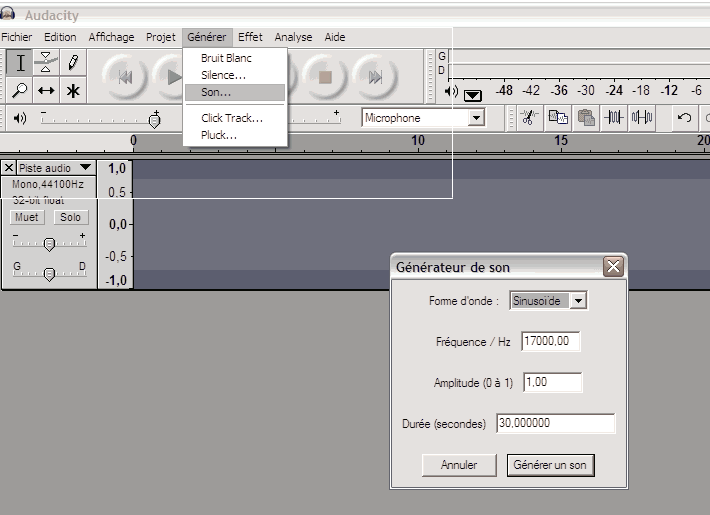Click the Cut scissors icon

tap(529, 118)
